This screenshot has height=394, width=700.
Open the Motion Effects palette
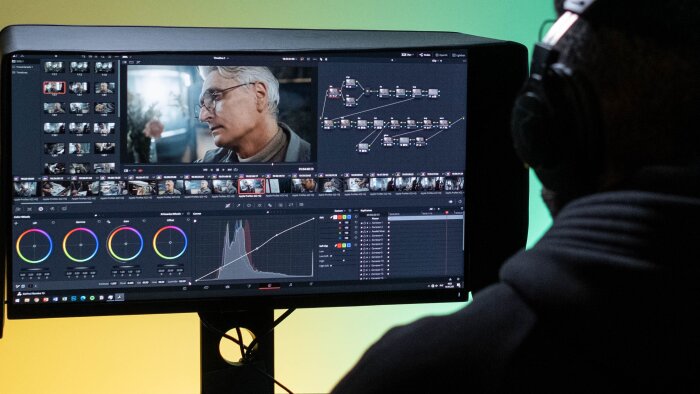64,208
